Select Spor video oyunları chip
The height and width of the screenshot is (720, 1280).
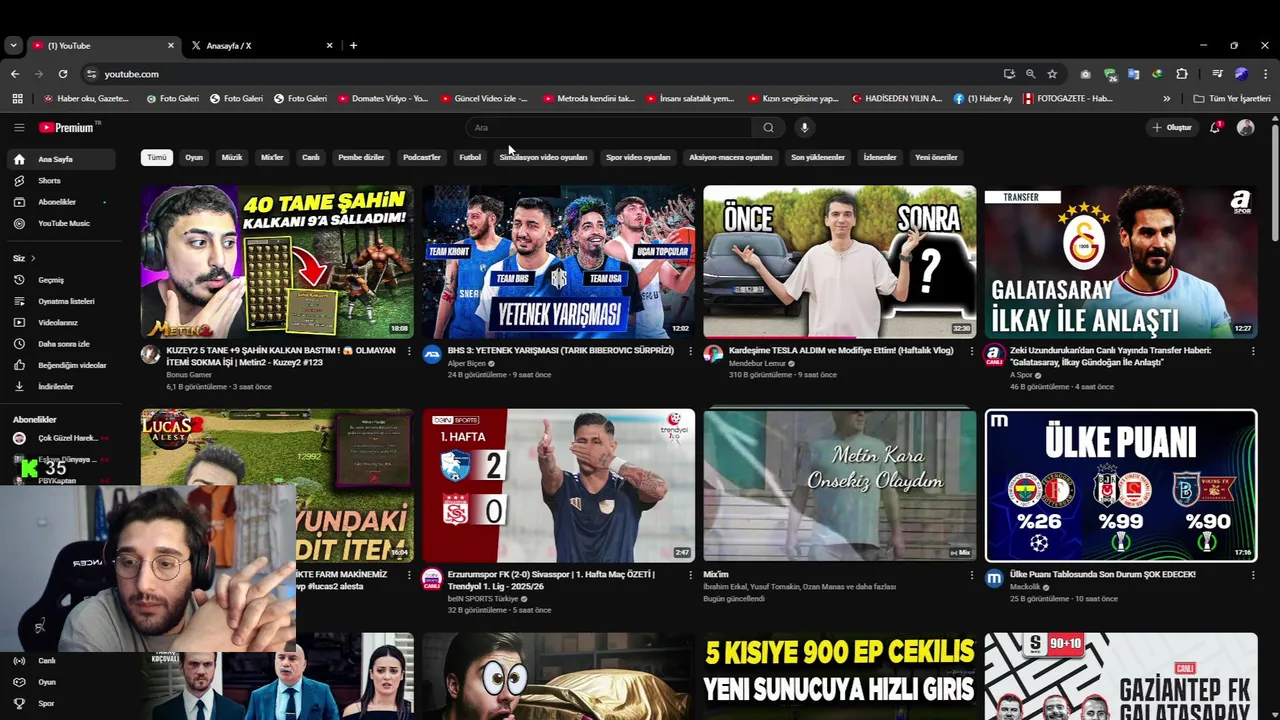click(638, 157)
